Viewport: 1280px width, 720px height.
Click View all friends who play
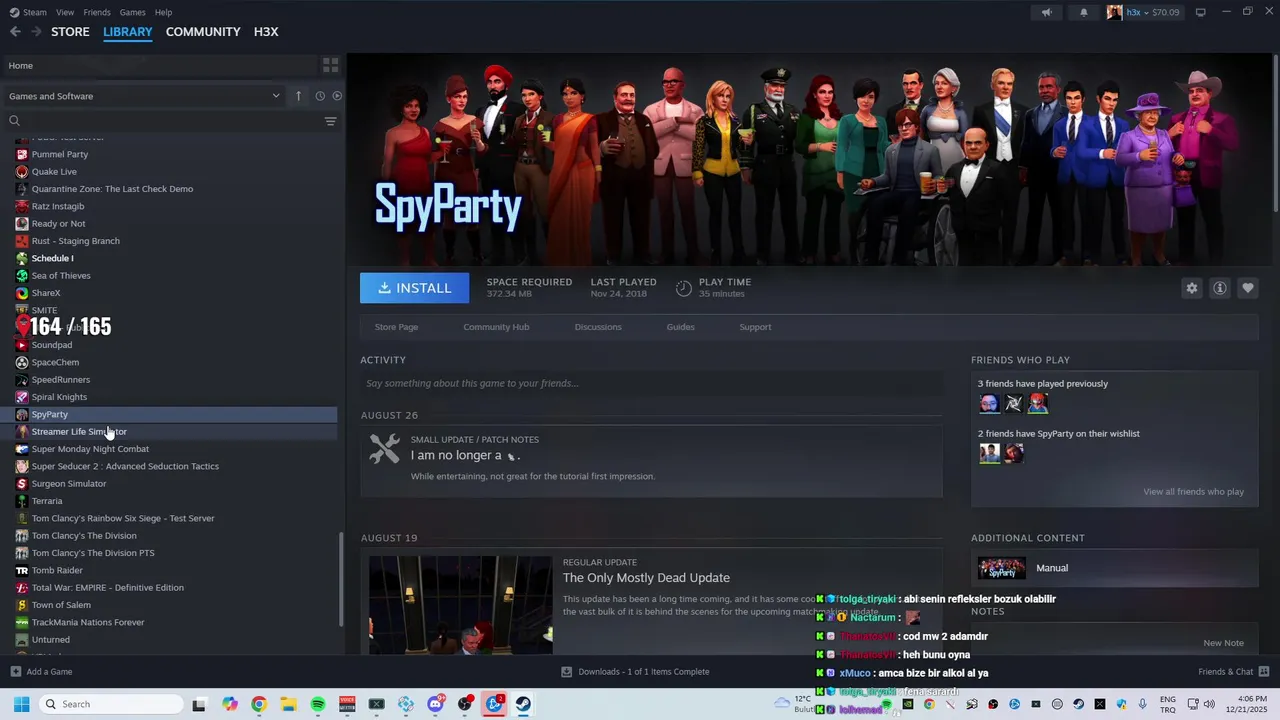point(1193,492)
